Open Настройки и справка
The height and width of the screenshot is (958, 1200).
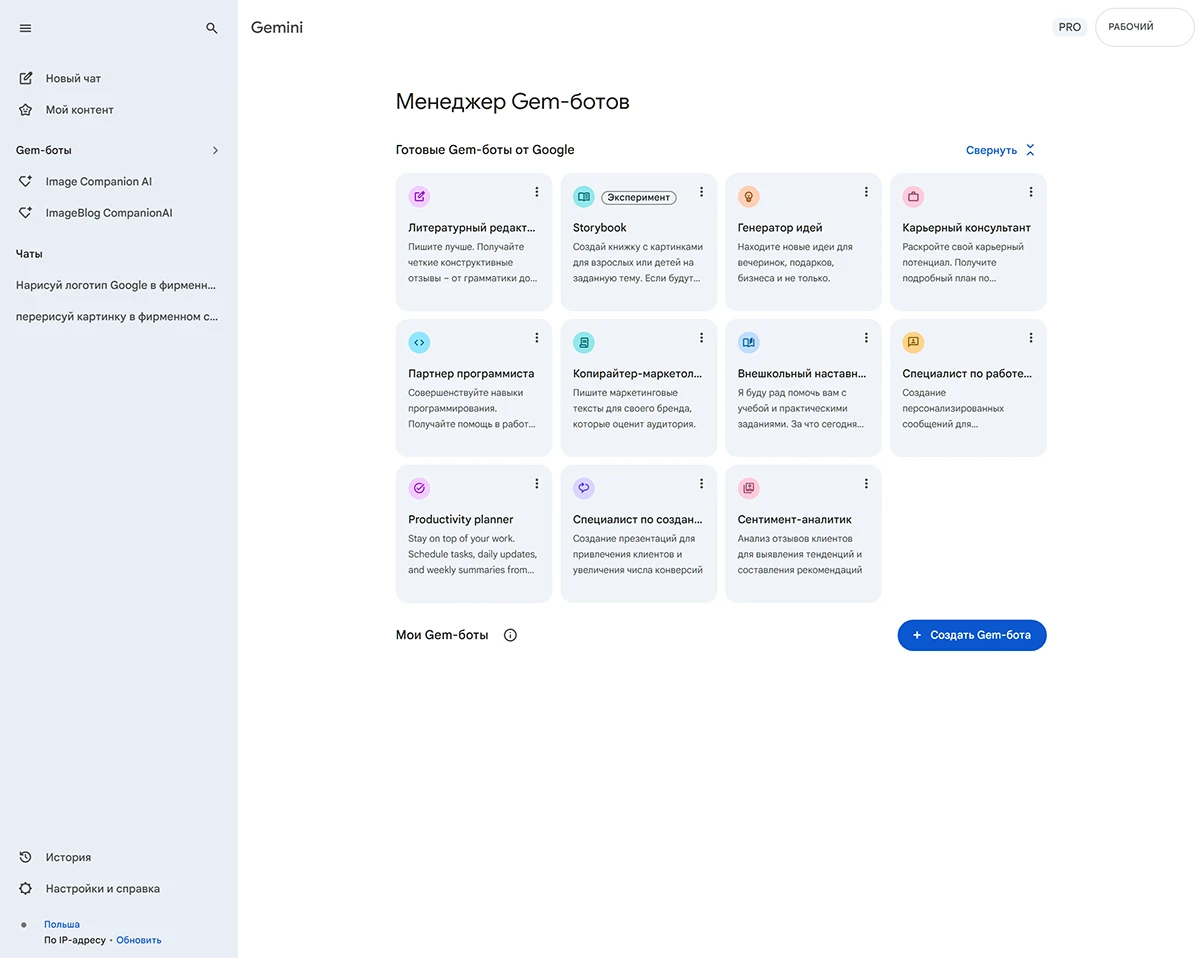click(x=102, y=889)
